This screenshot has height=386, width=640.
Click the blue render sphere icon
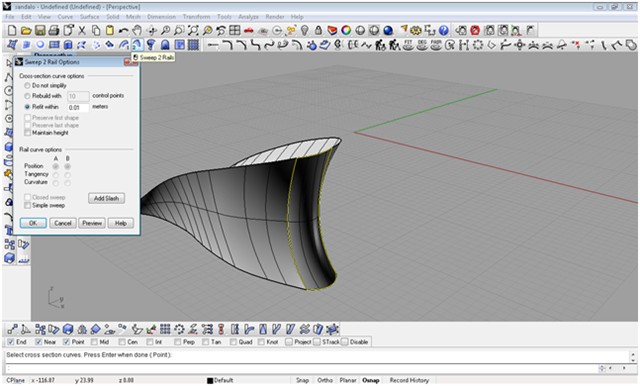(x=388, y=30)
